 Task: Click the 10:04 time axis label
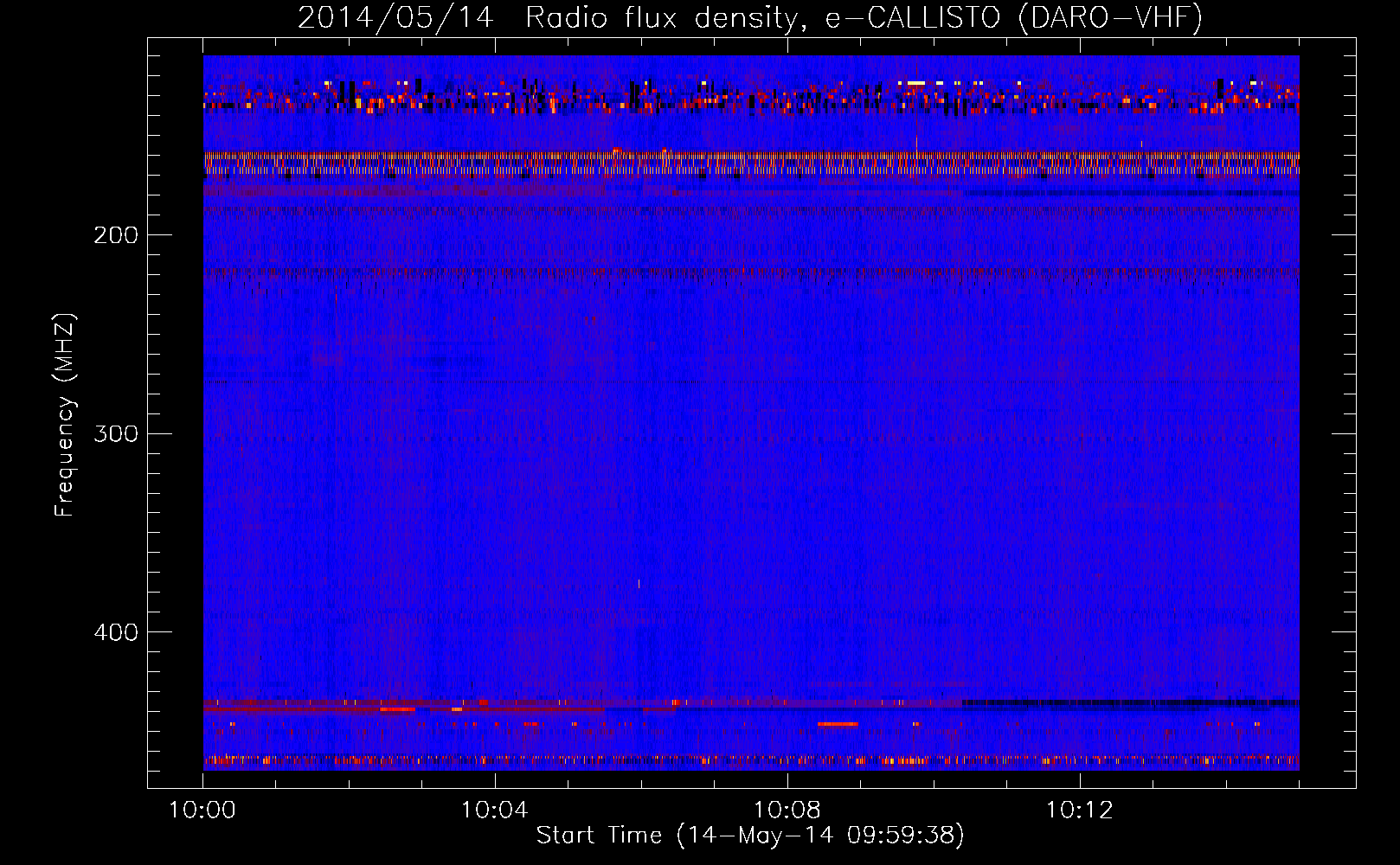pos(495,811)
